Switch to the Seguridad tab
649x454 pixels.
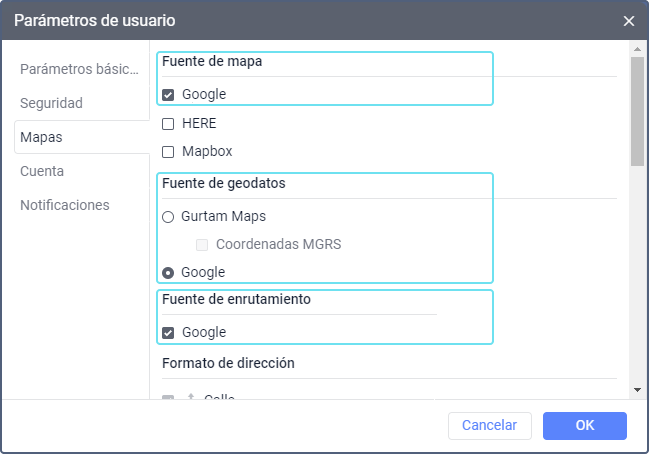tap(51, 103)
